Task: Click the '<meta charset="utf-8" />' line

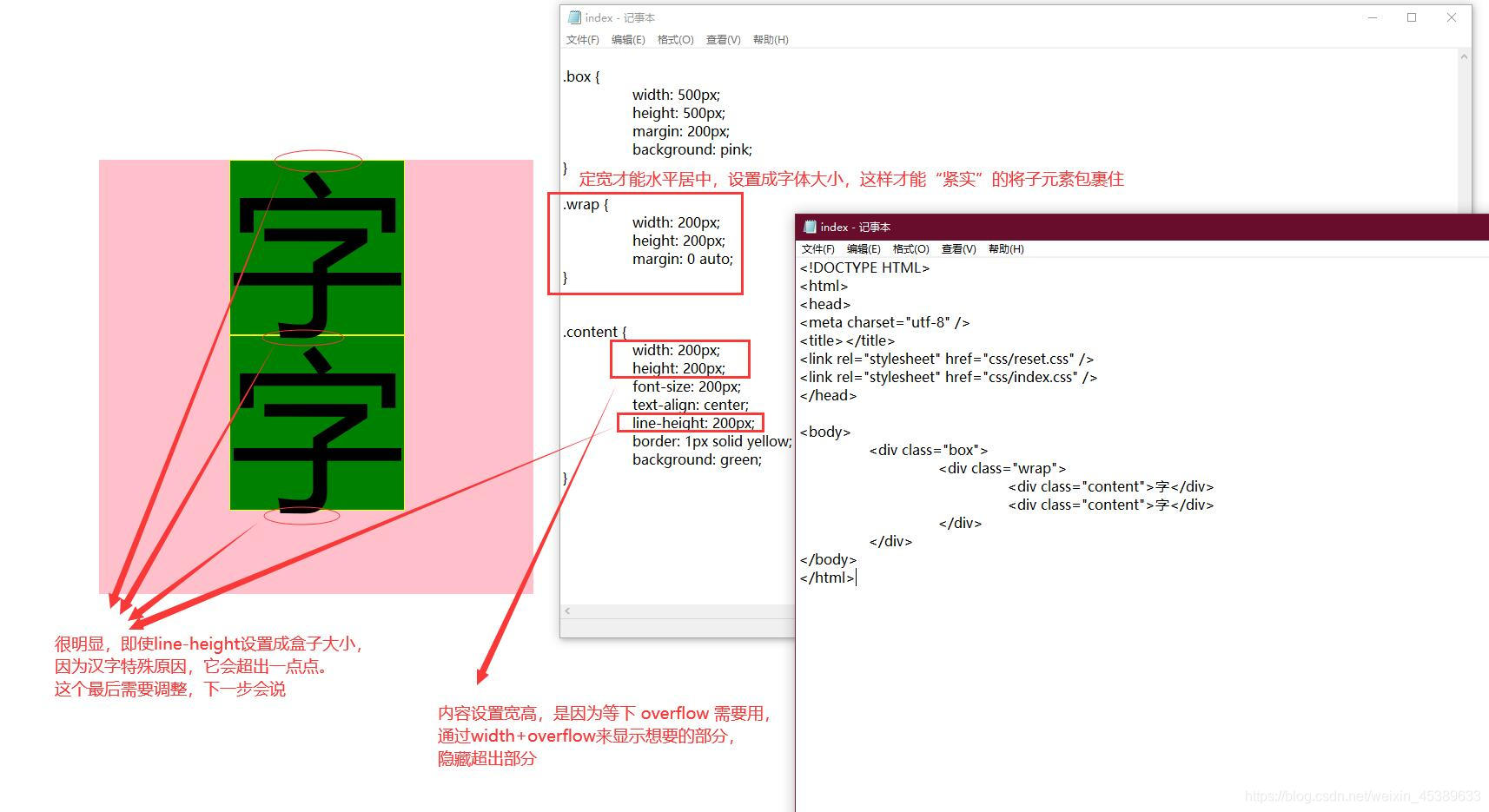Action: 884,322
